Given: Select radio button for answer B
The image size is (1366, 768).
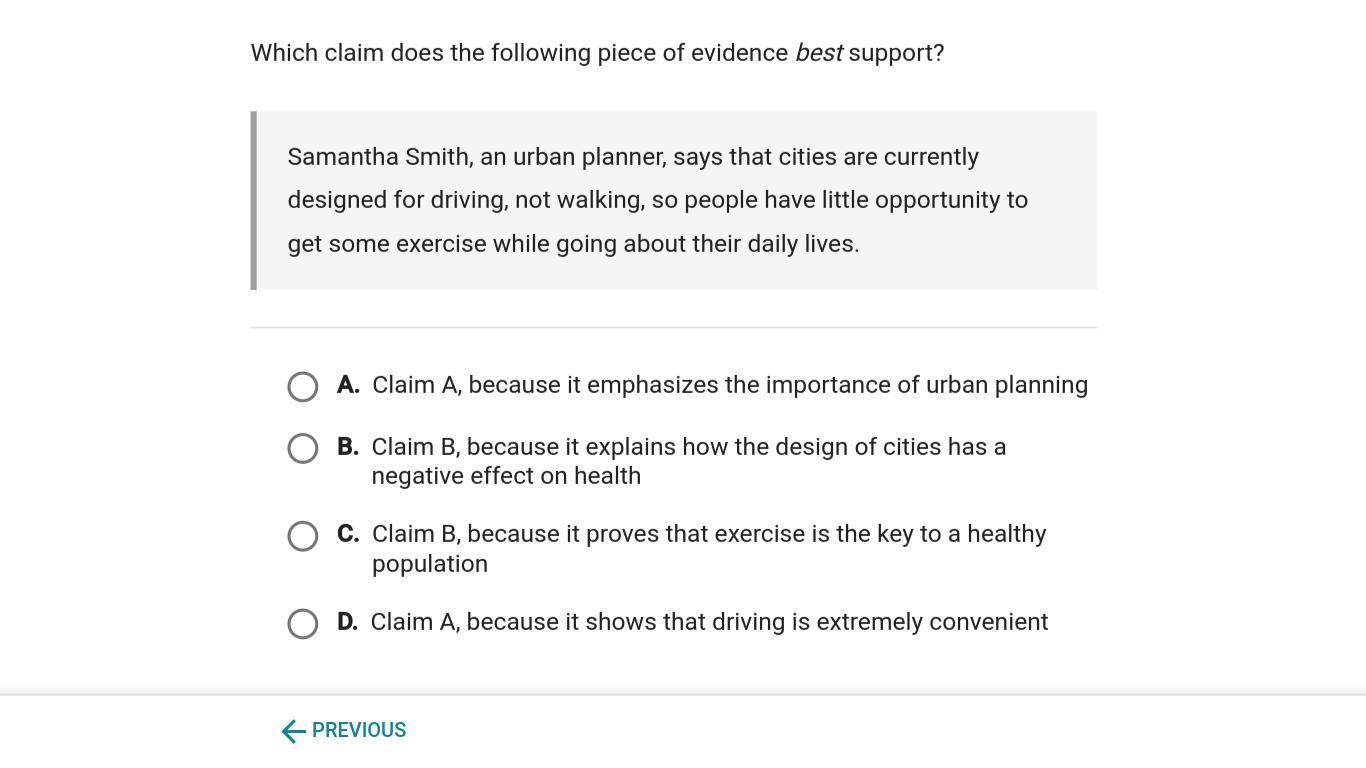Looking at the screenshot, I should pyautogui.click(x=303, y=449).
